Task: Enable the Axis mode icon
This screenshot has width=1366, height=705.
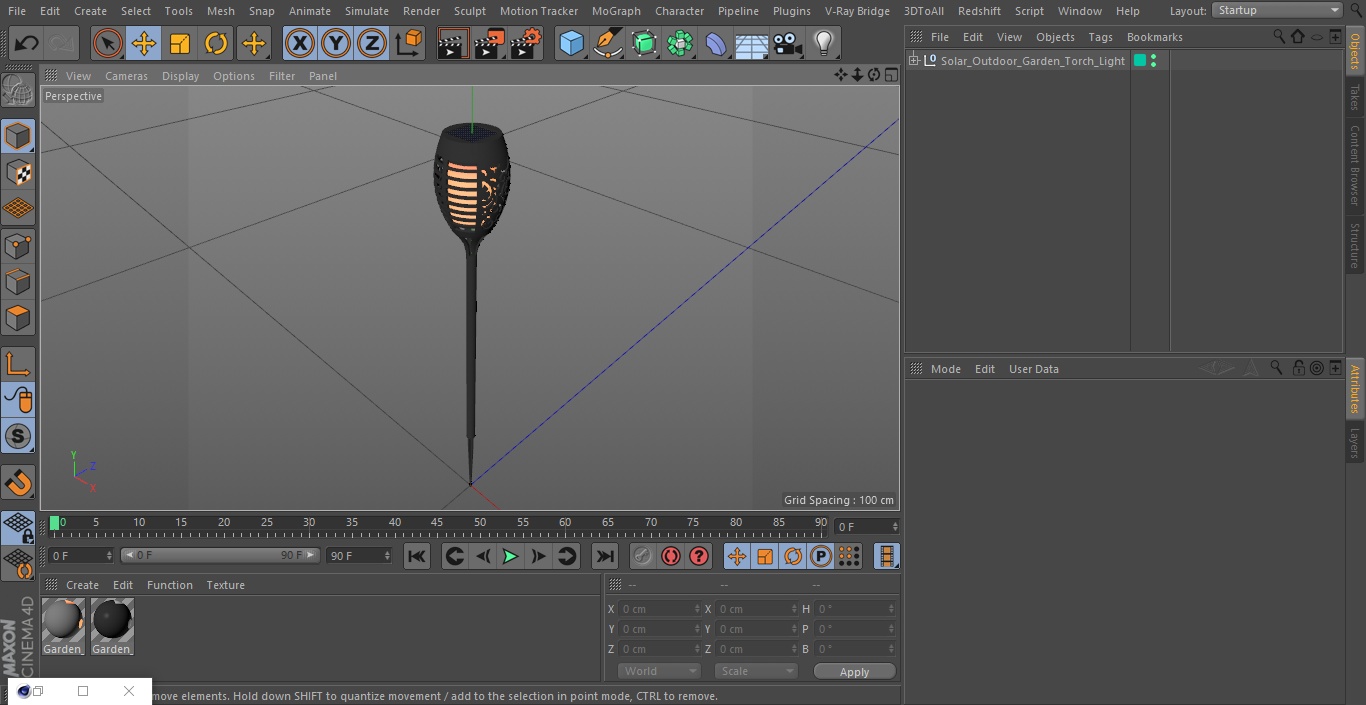Action: pyautogui.click(x=18, y=363)
